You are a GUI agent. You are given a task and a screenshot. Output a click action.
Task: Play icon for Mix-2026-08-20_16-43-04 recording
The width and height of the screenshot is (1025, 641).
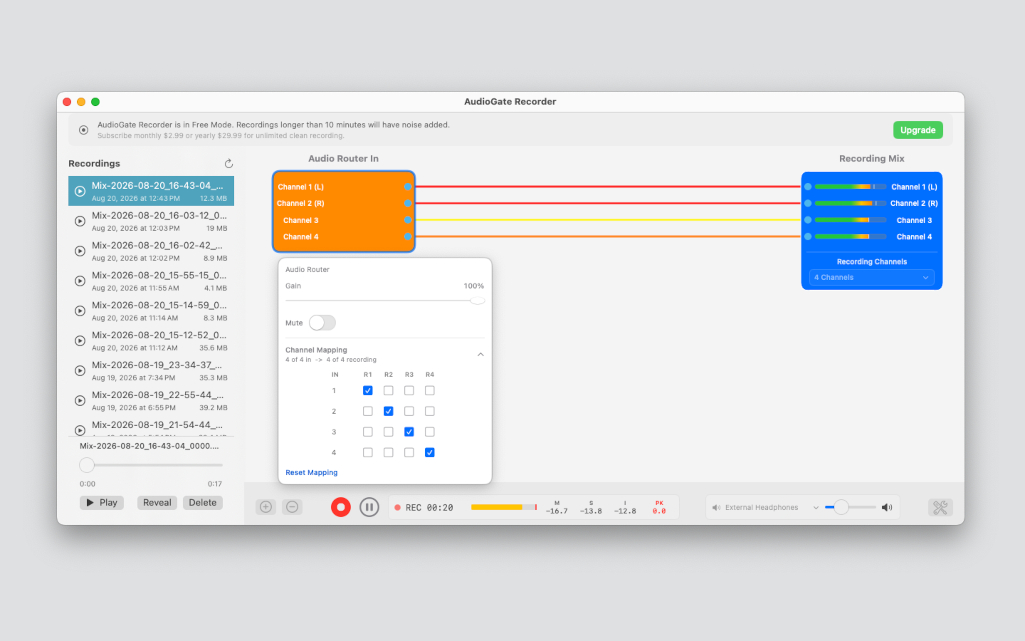pyautogui.click(x=80, y=191)
